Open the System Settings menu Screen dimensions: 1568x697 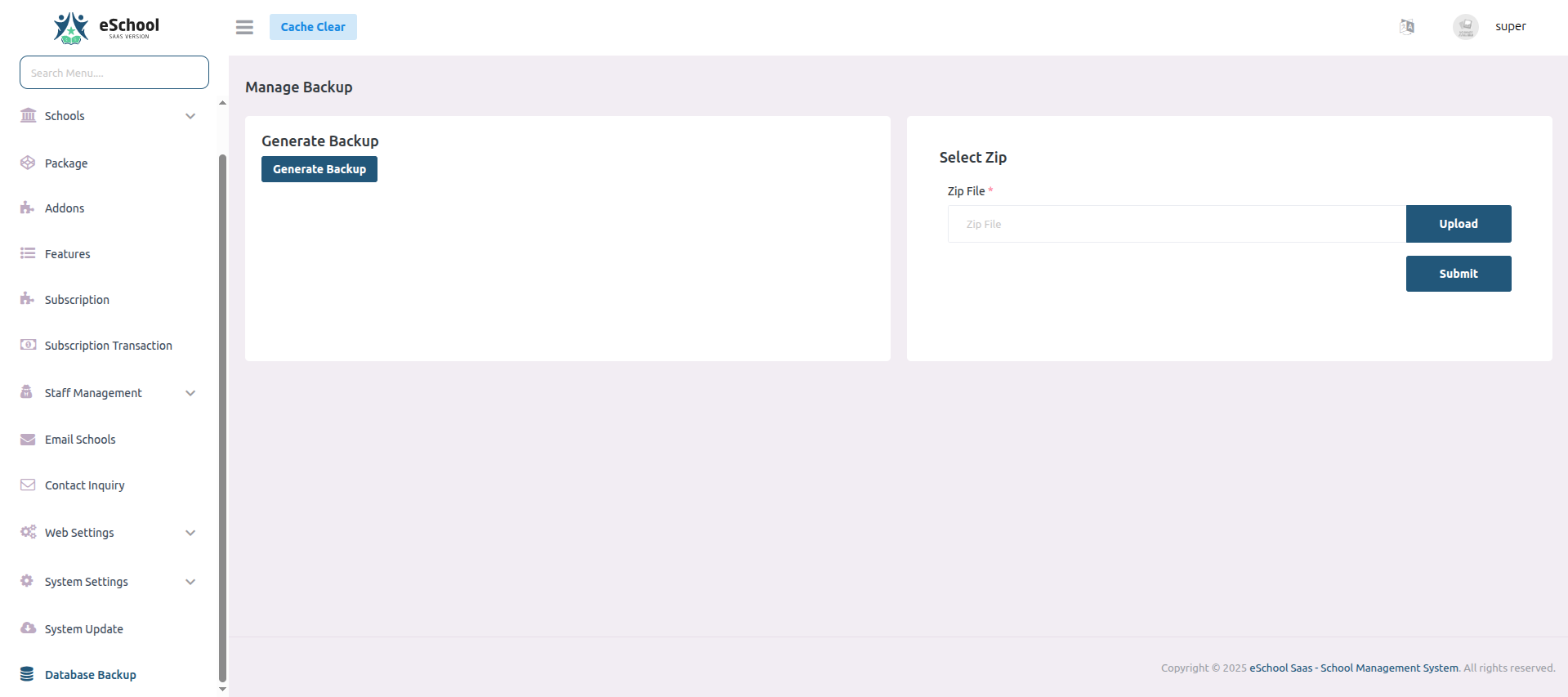[87, 582]
